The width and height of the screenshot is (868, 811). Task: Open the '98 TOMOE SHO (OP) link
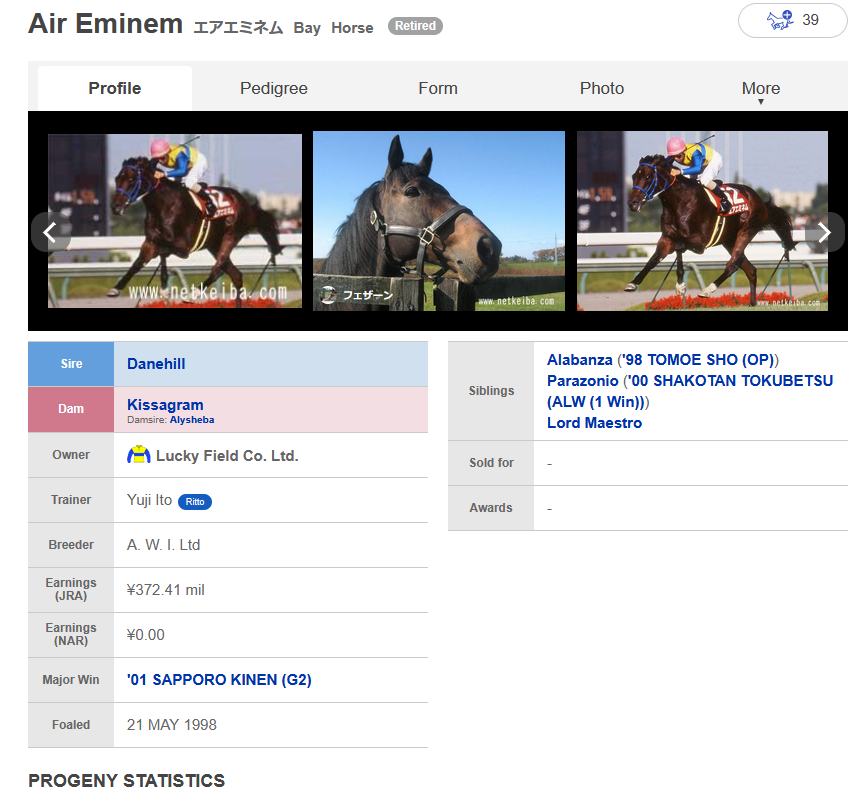[x=698, y=360]
